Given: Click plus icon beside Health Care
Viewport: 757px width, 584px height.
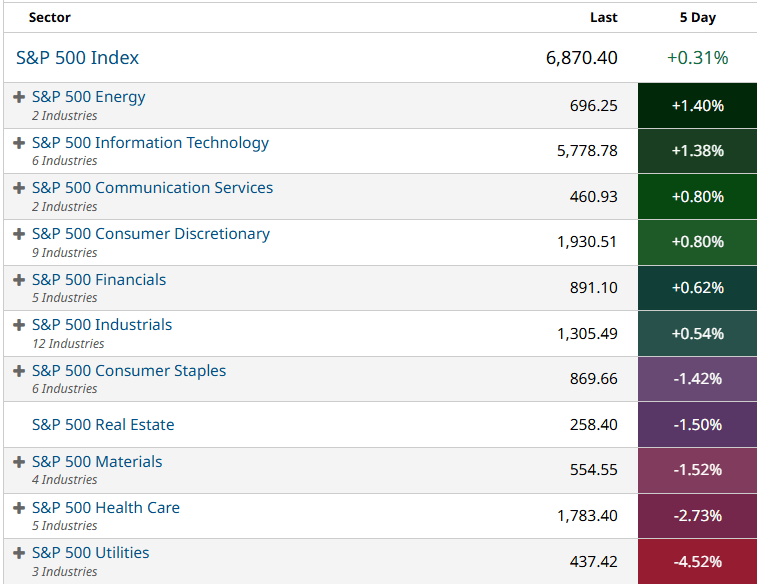Looking at the screenshot, I should click(x=19, y=508).
